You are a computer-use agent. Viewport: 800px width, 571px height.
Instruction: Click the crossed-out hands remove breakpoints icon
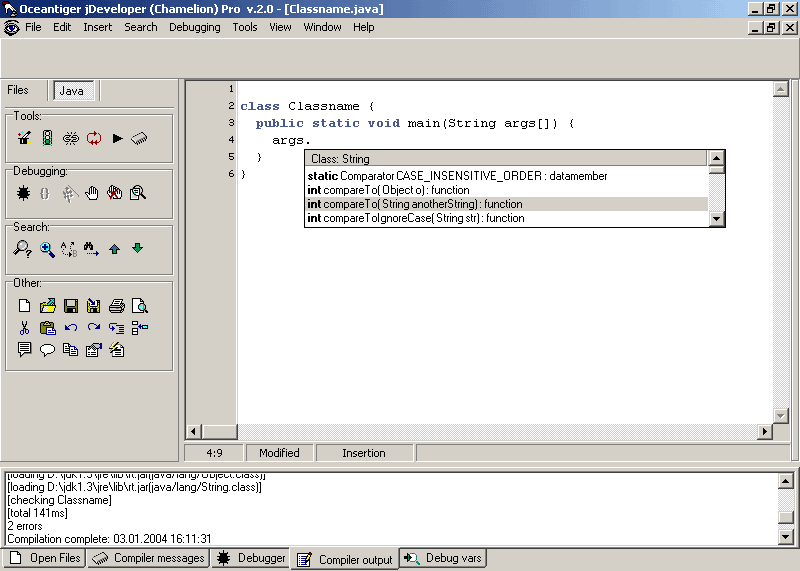[x=115, y=193]
